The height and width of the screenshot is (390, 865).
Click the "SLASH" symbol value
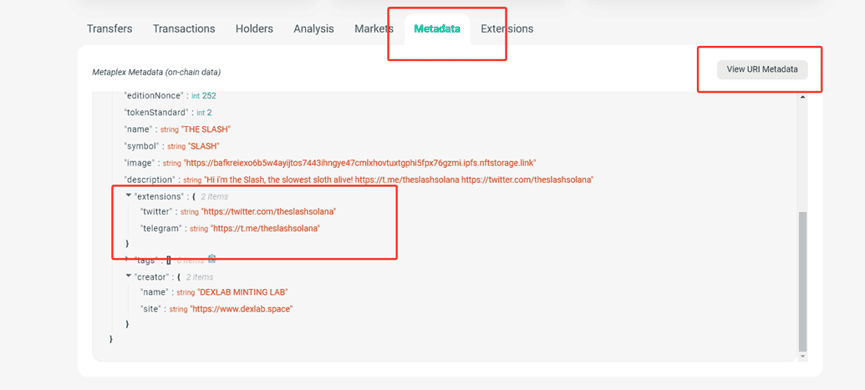204,146
